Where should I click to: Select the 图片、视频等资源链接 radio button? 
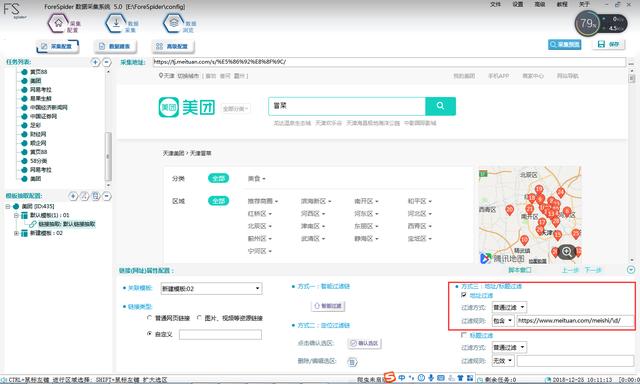pos(199,317)
